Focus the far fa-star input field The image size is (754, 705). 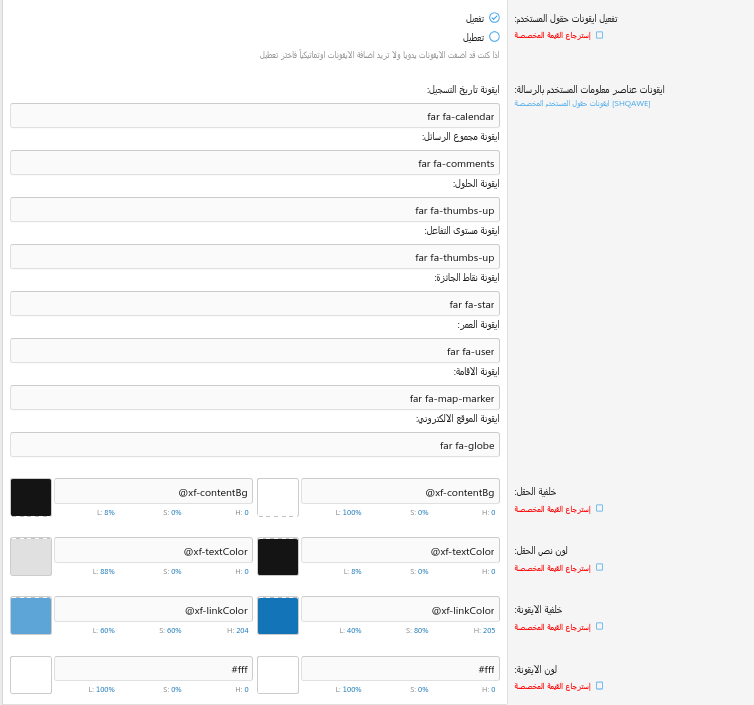pos(255,304)
